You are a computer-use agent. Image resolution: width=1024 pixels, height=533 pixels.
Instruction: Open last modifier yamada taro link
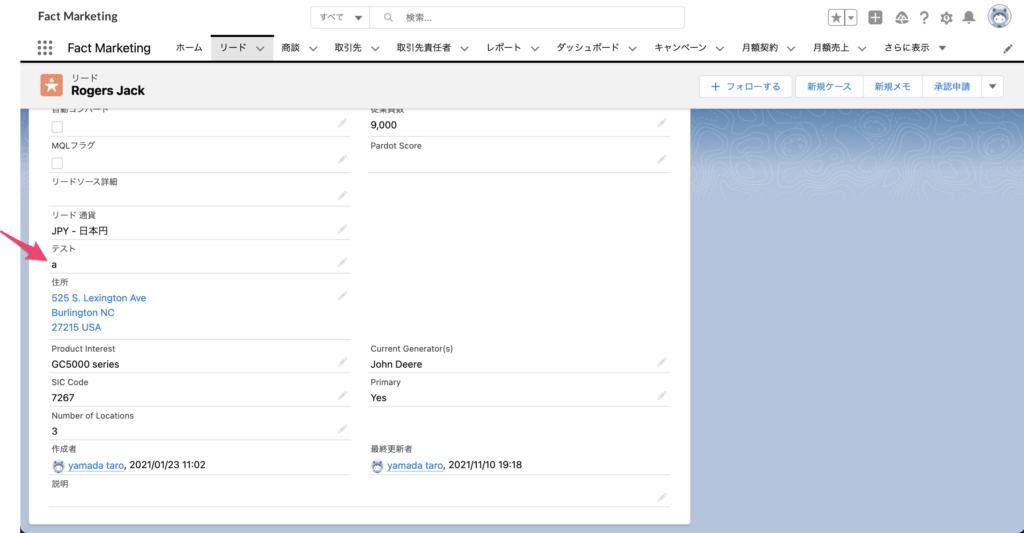click(x=415, y=465)
